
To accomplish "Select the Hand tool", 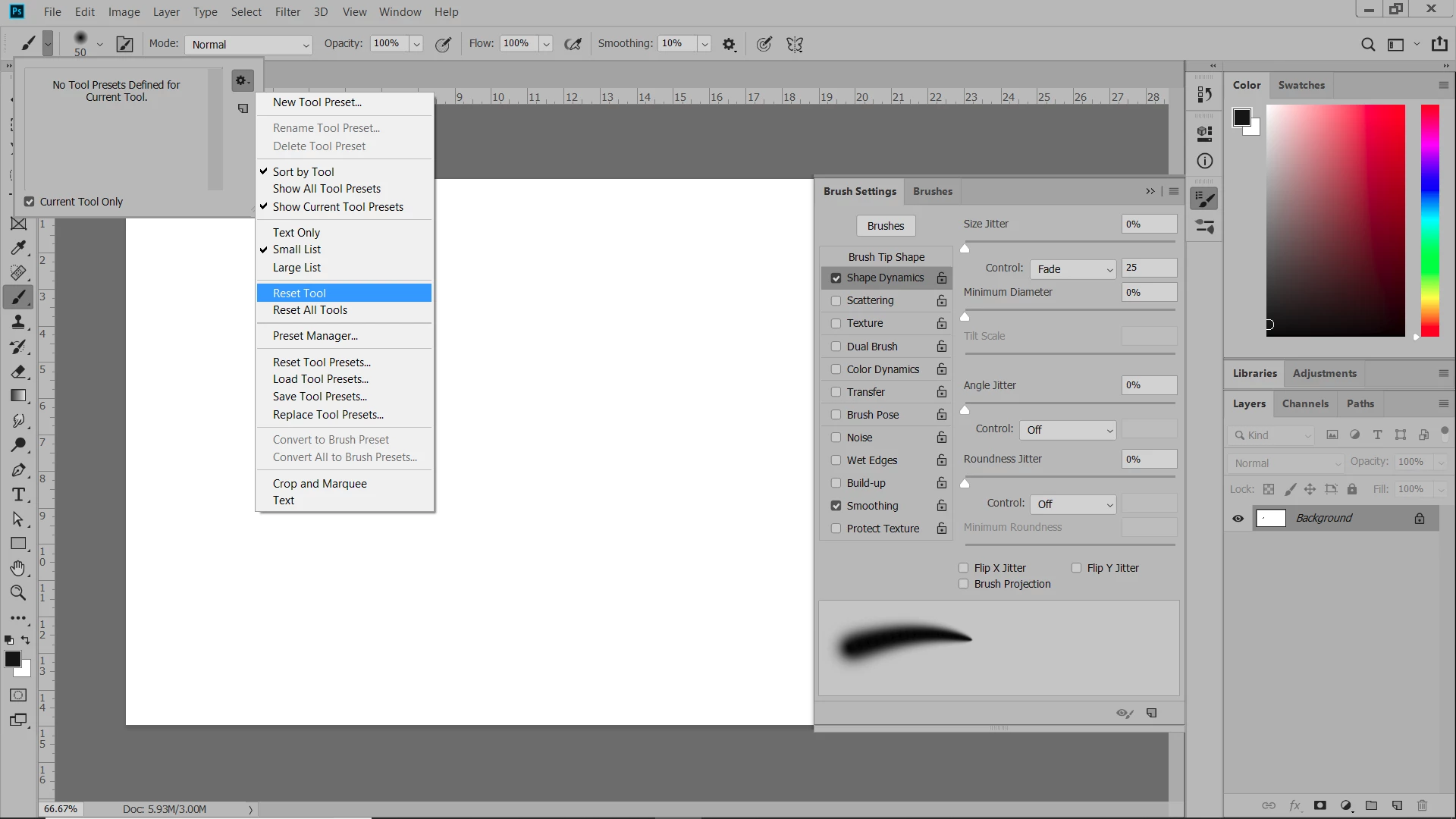I will point(18,568).
